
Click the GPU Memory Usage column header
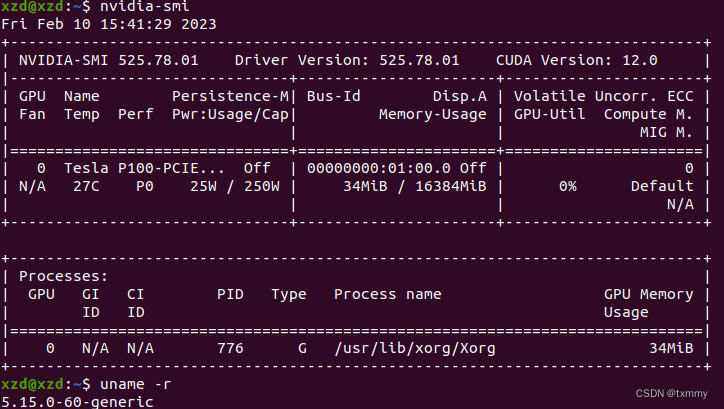pos(648,303)
